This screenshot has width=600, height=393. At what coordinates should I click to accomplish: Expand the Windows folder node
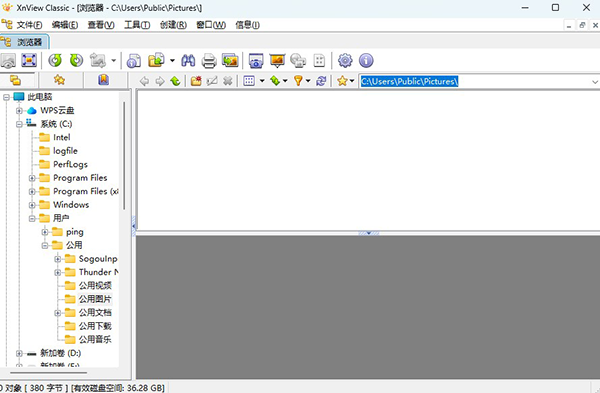tap(32, 205)
